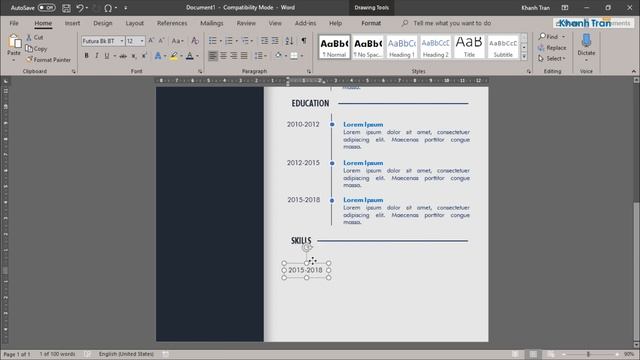This screenshot has width=640, height=360.
Task: Switch to the Insert tab
Action: [x=72, y=23]
